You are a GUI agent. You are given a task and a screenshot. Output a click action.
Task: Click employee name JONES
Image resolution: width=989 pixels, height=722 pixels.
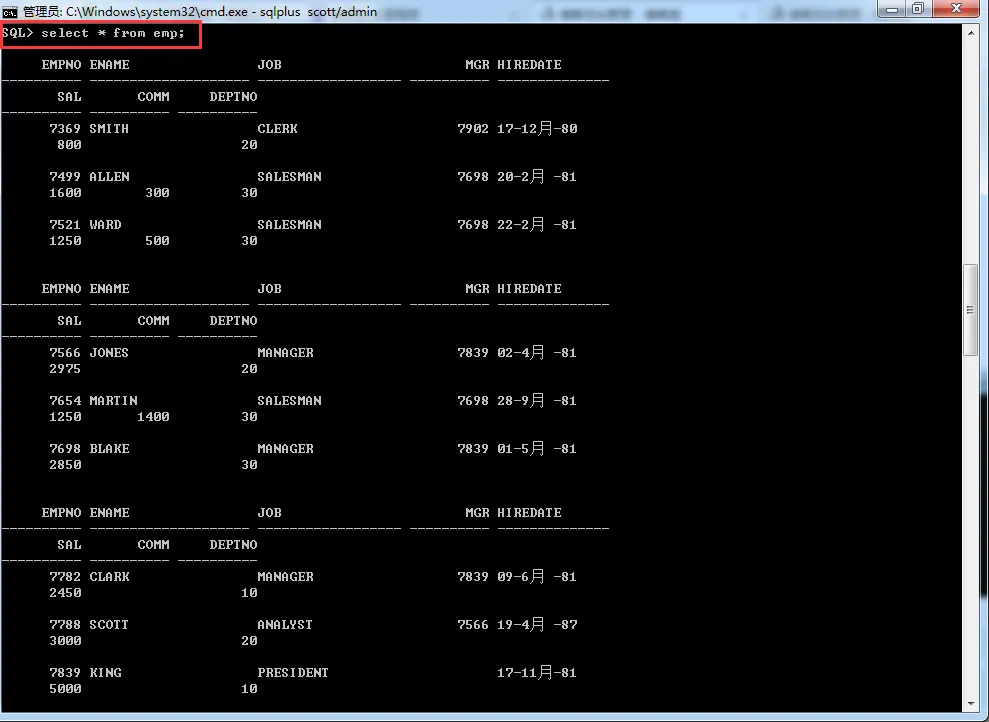point(109,352)
